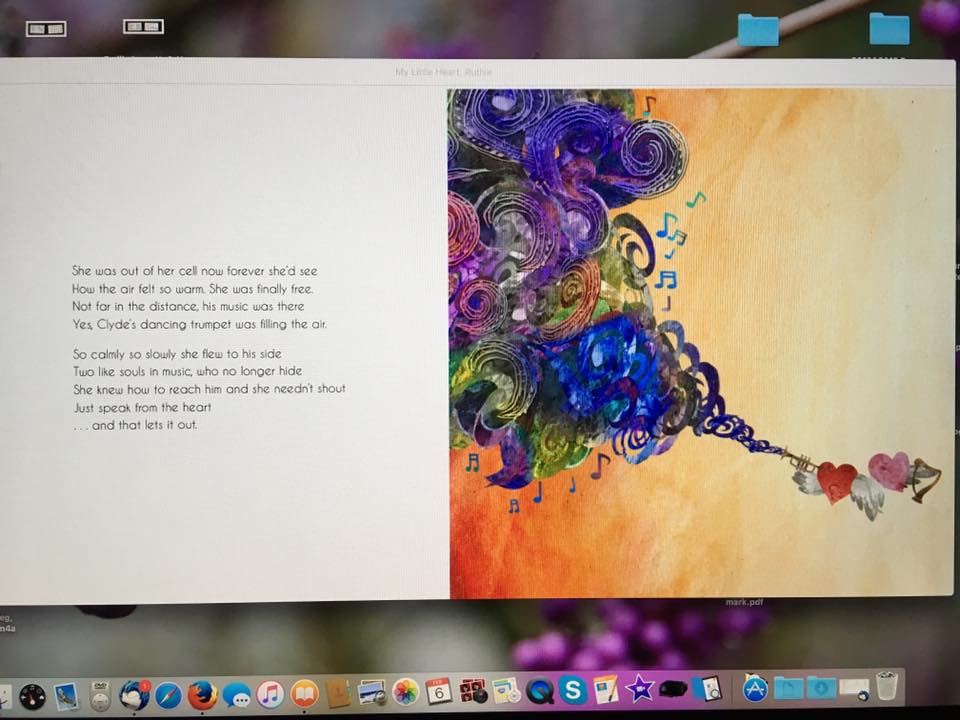Open the Trash in the Dock
The height and width of the screenshot is (720, 960).
(x=887, y=686)
